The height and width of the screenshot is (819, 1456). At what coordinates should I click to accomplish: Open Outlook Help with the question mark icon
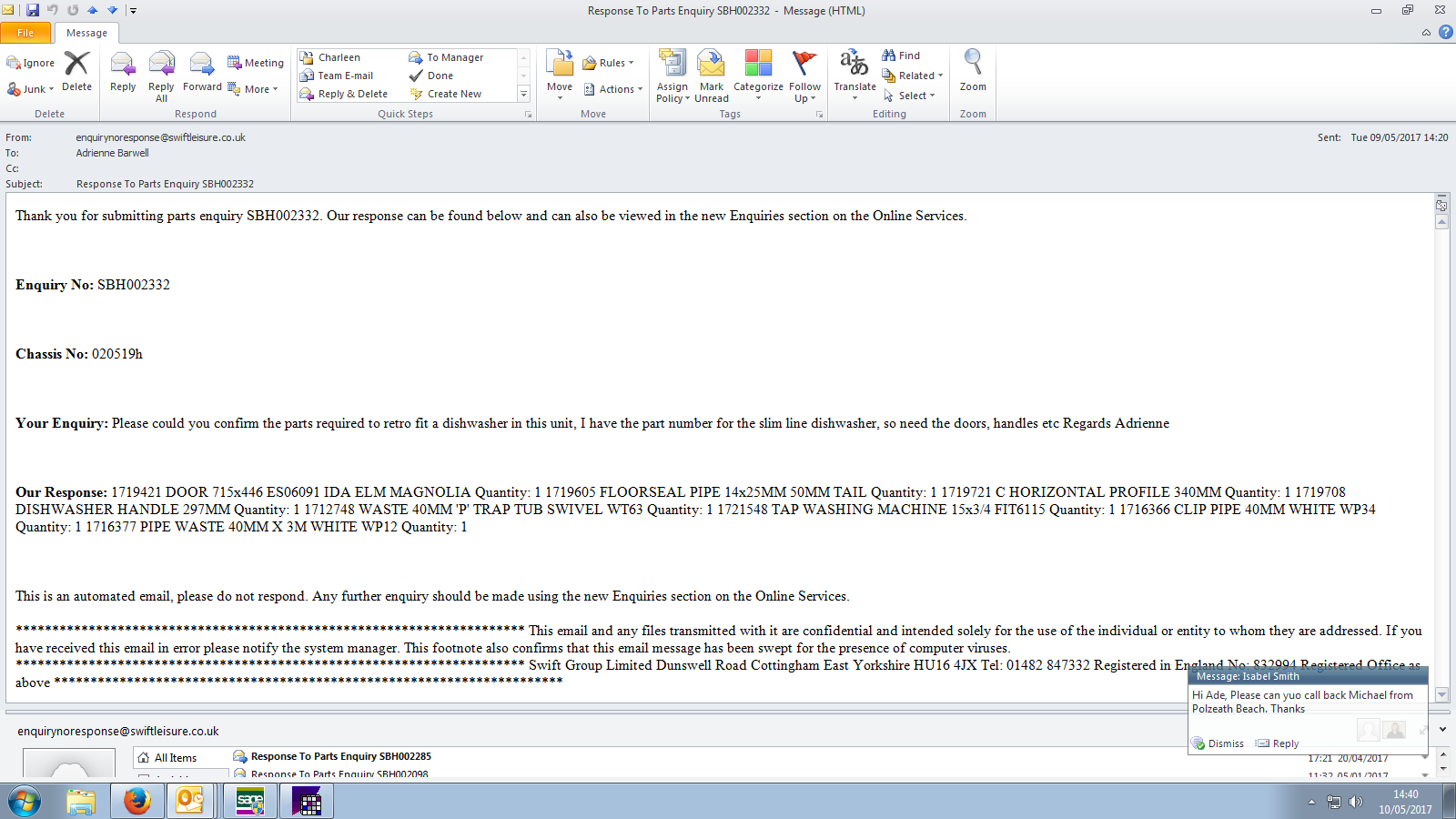pyautogui.click(x=1445, y=32)
